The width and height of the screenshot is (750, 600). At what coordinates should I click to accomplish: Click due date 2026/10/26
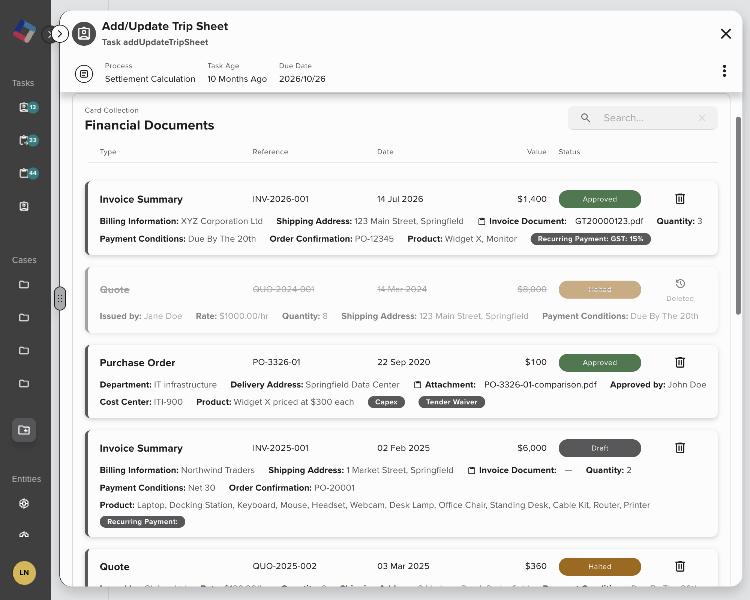click(302, 79)
